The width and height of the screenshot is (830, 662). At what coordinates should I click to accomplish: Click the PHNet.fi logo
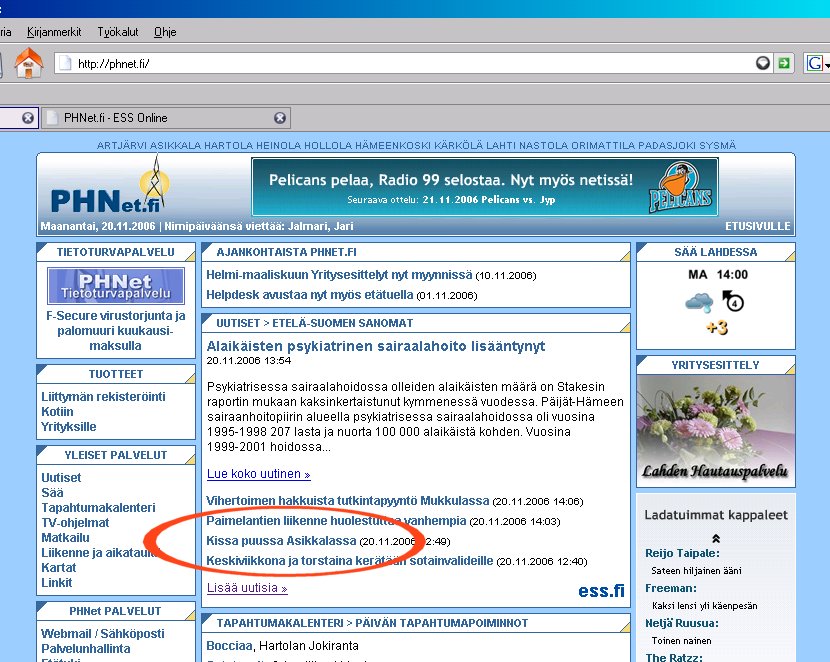point(105,190)
